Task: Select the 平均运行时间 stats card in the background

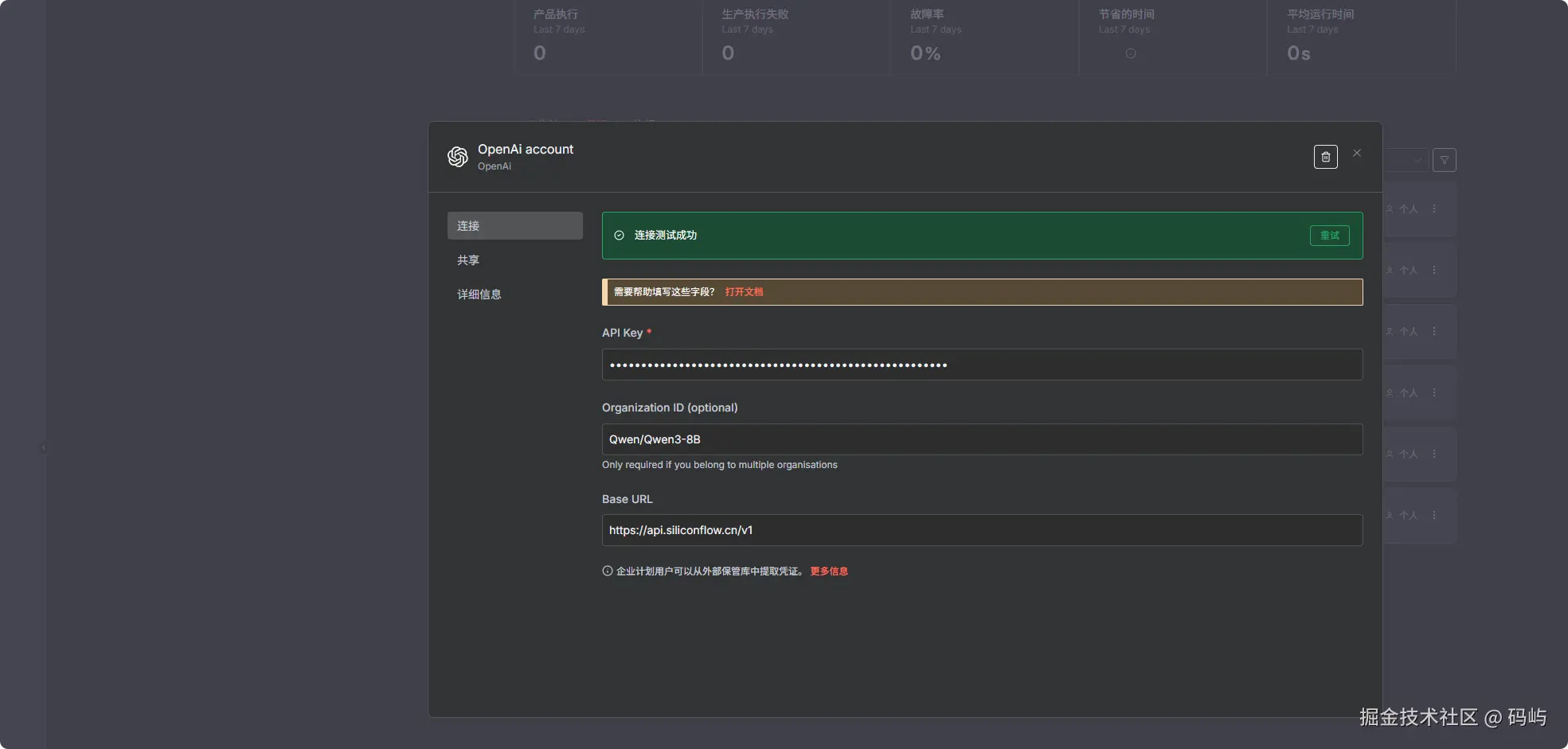Action: (1362, 37)
